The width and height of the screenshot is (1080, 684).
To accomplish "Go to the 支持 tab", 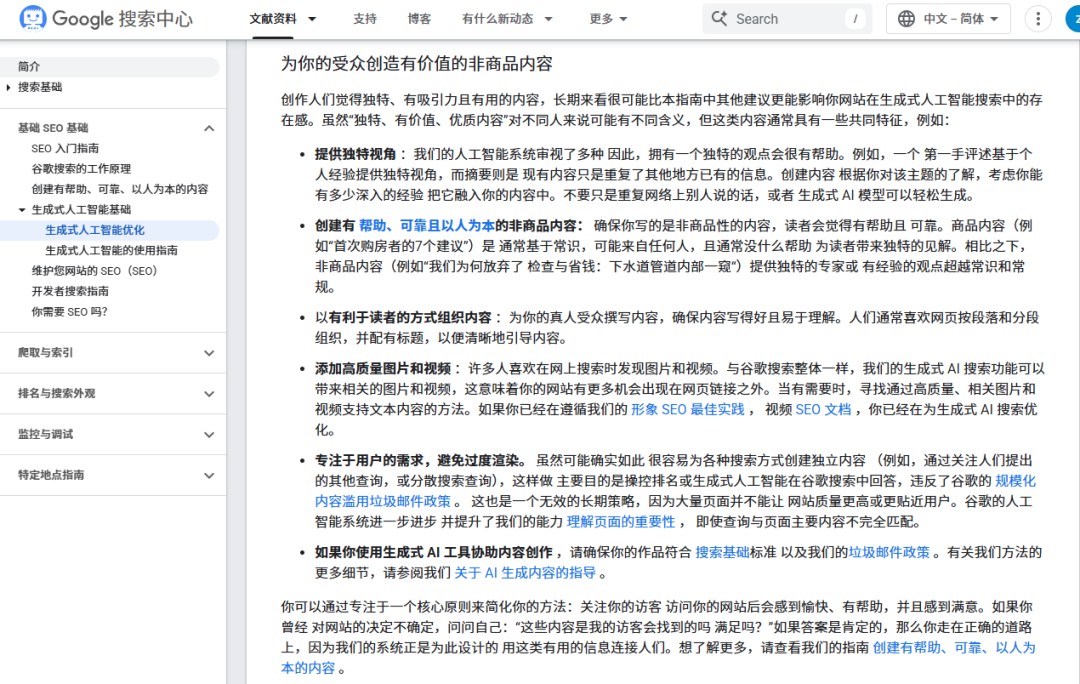I will click(364, 19).
